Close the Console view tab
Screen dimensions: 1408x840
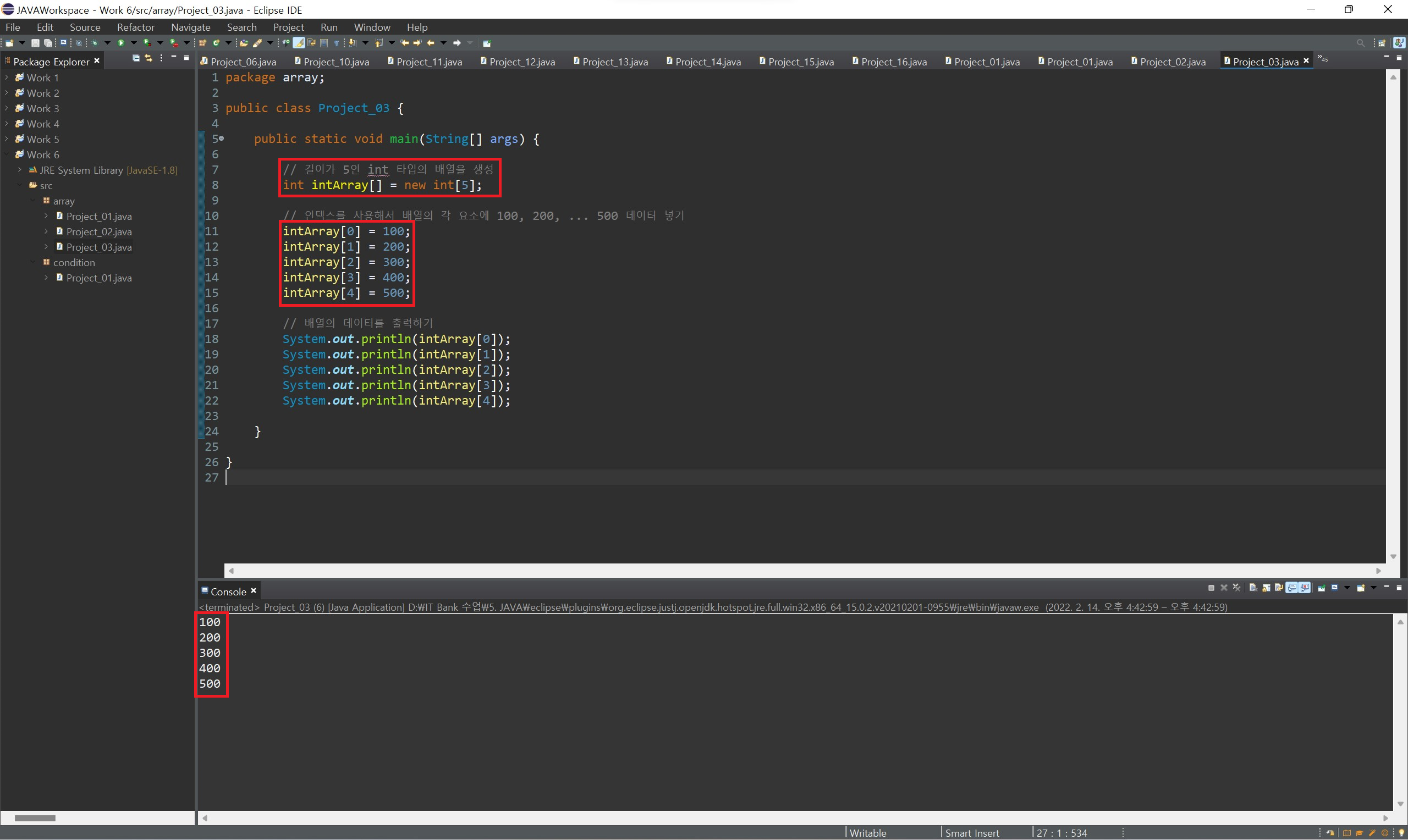[254, 591]
